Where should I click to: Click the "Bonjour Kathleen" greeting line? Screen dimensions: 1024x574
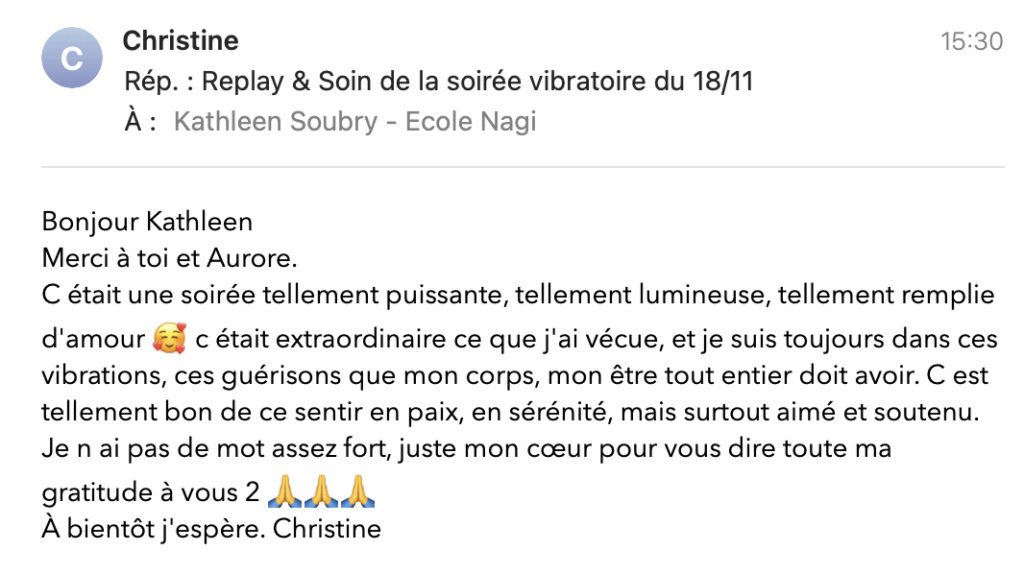(147, 221)
